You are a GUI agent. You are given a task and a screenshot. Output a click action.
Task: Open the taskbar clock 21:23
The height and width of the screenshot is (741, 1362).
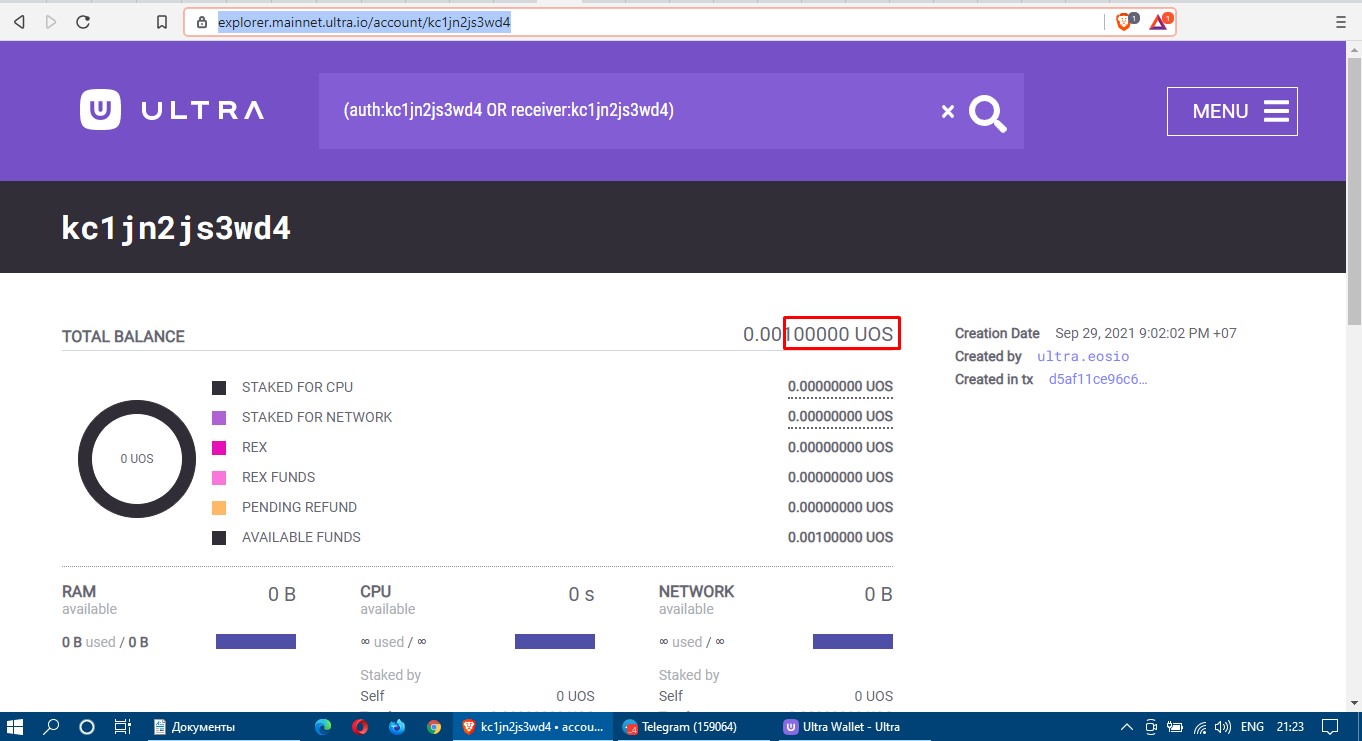[1290, 726]
